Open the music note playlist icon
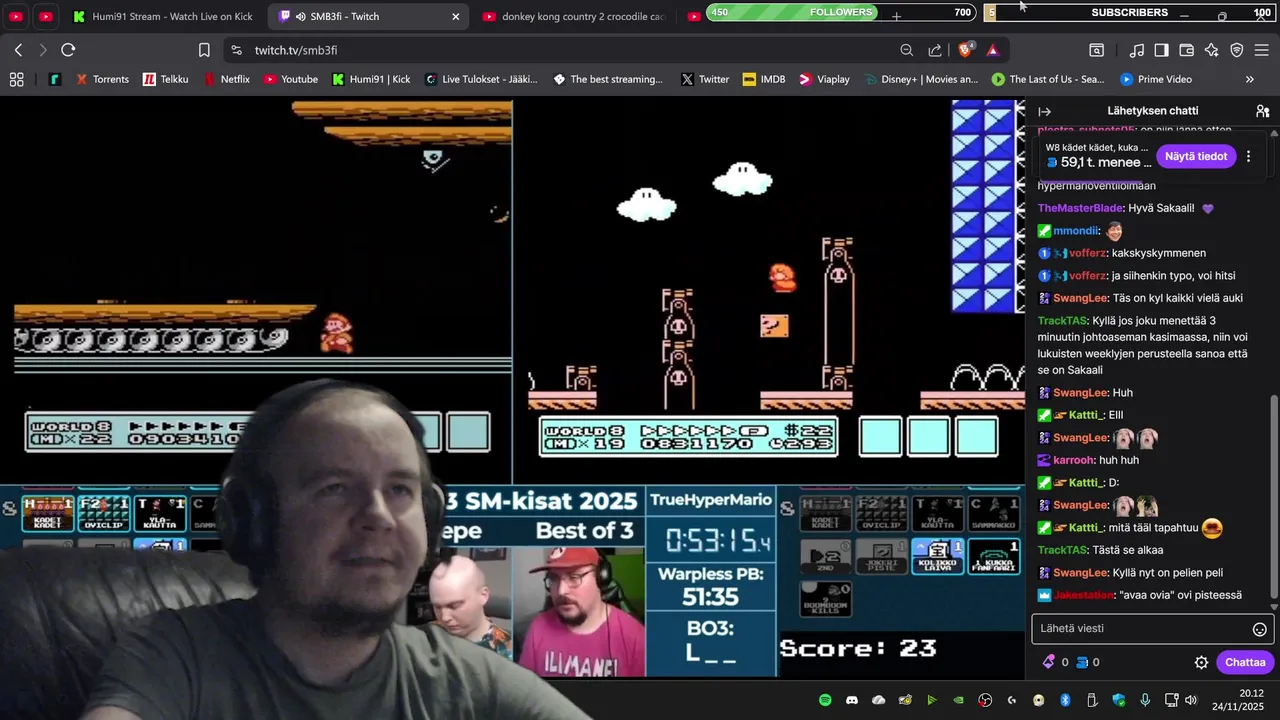Image resolution: width=1280 pixels, height=720 pixels. pyautogui.click(x=1137, y=50)
